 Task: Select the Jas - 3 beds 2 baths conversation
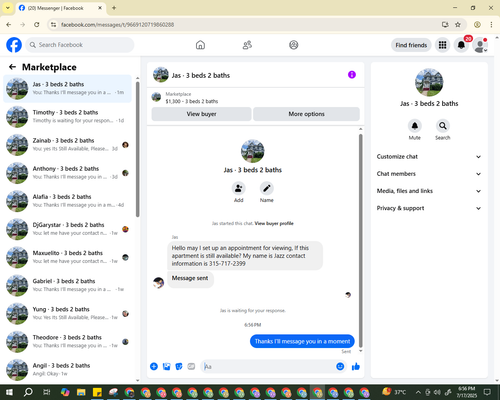(67, 89)
